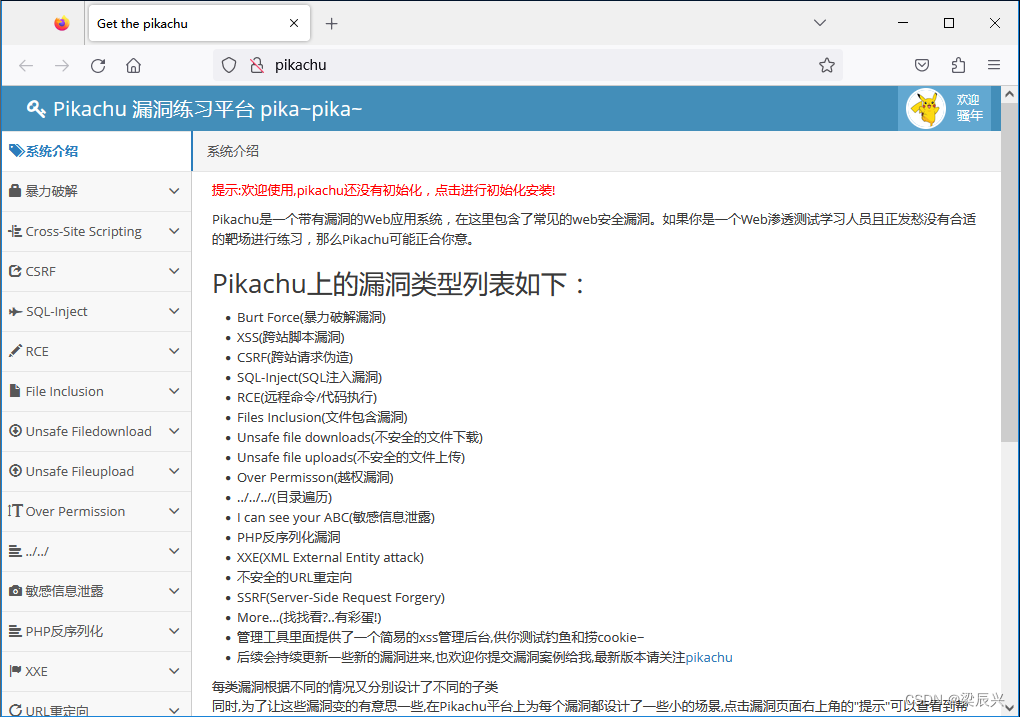The height and width of the screenshot is (717, 1020).
Task: Click upload icon beside Unsafe Fileupload
Action: [x=16, y=470]
